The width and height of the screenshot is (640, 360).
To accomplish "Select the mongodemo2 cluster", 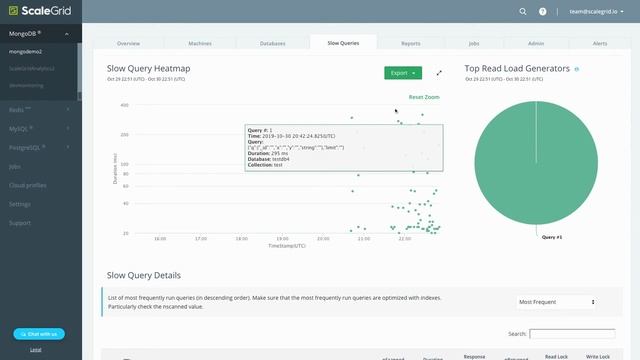I will tap(25, 52).
